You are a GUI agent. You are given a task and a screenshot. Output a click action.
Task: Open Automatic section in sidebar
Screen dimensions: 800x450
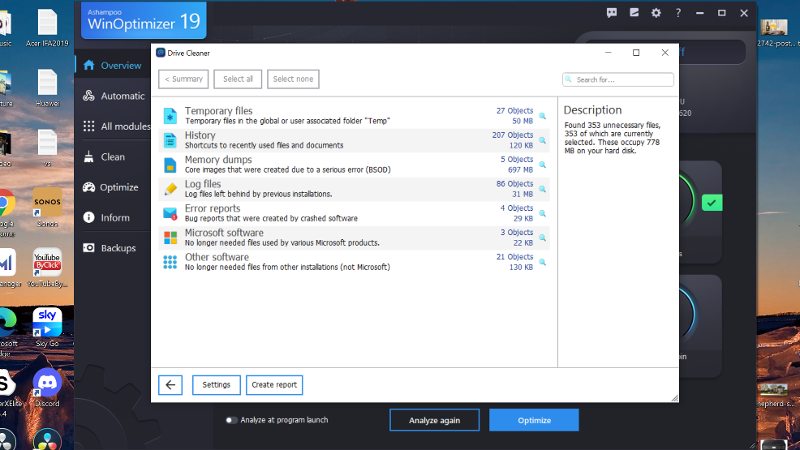113,96
